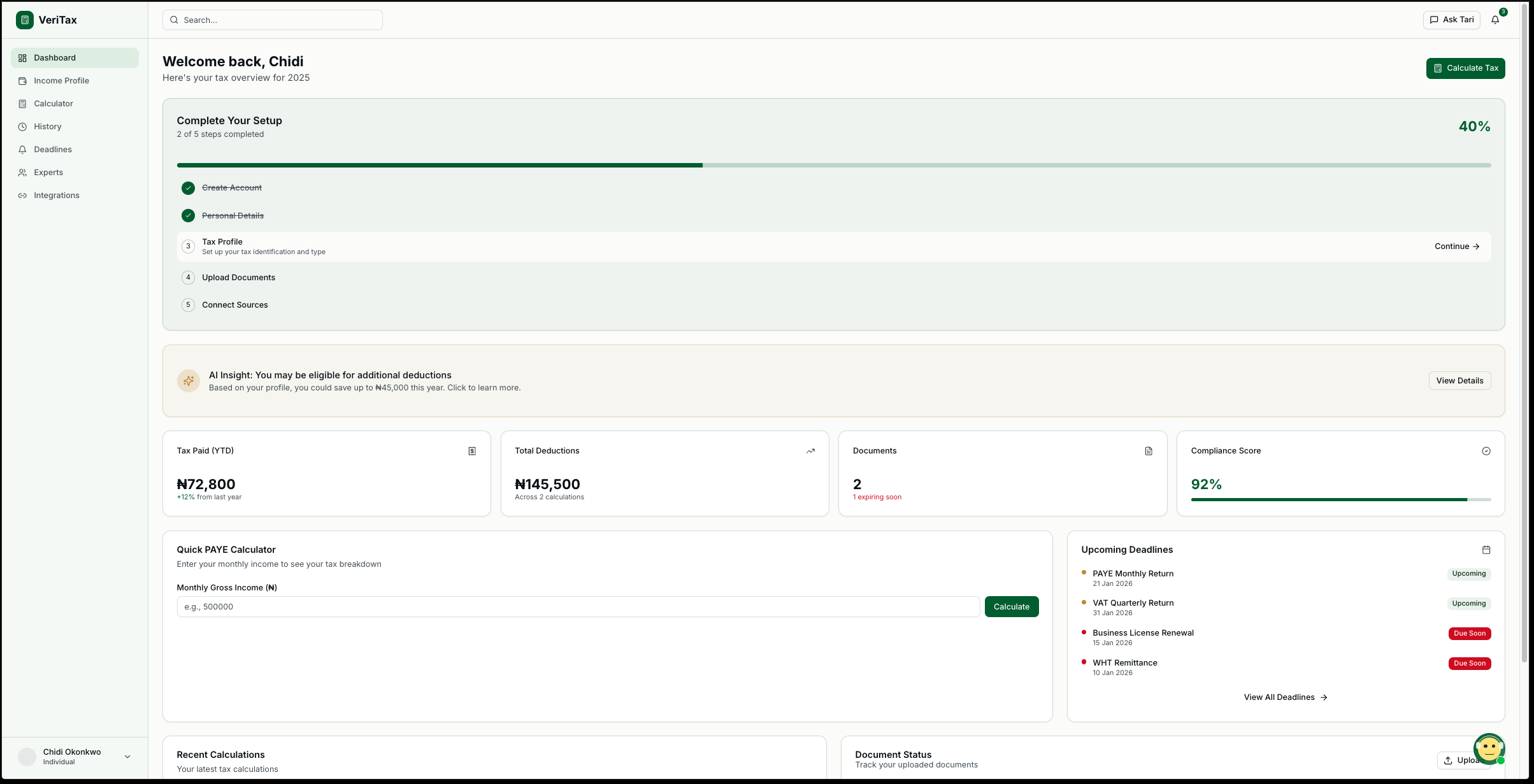Expand Chidi Okonkwo account menu chevron
1534x784 pixels.
[127, 757]
